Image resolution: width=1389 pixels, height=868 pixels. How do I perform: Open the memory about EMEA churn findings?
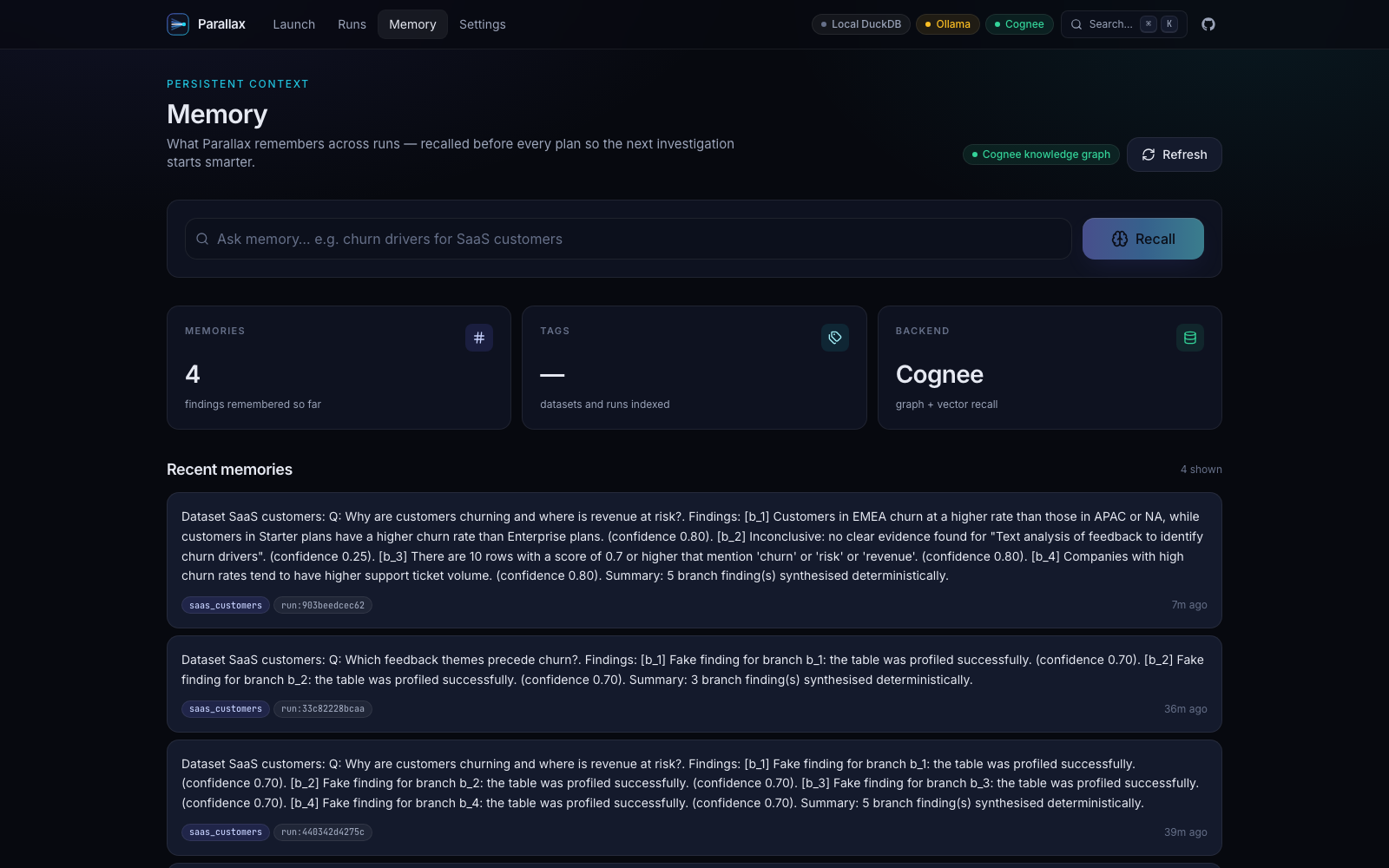point(694,560)
